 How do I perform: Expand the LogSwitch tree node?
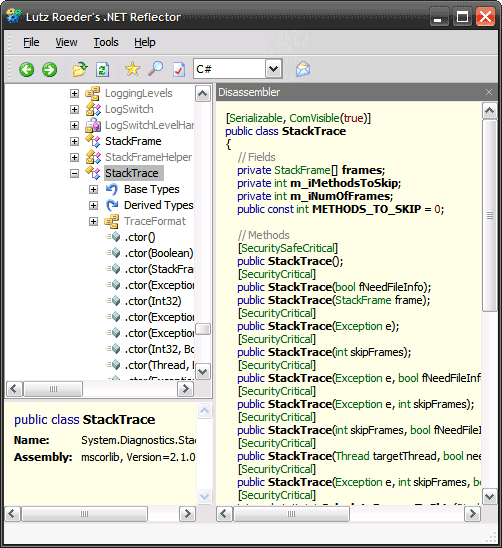point(74,109)
